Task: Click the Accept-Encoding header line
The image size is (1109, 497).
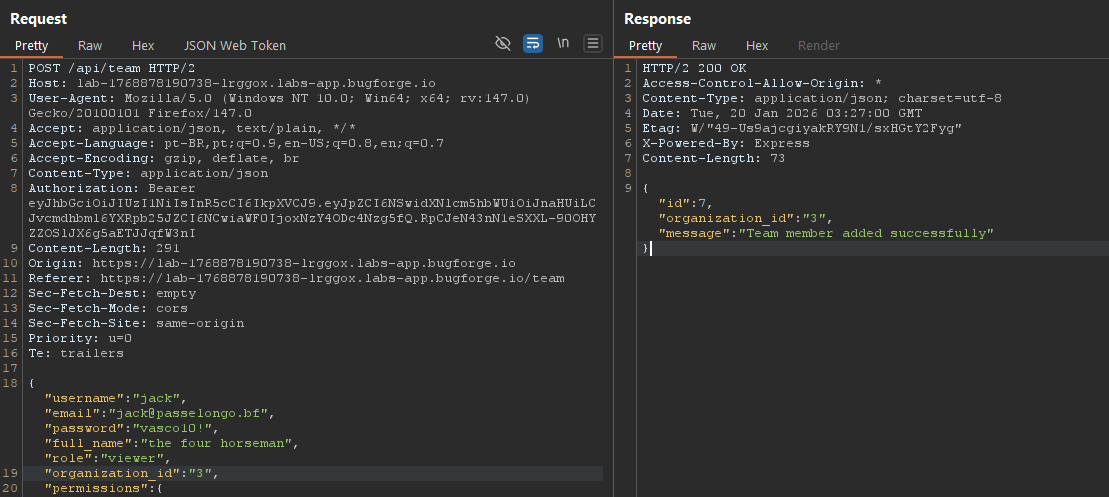Action: [163, 158]
